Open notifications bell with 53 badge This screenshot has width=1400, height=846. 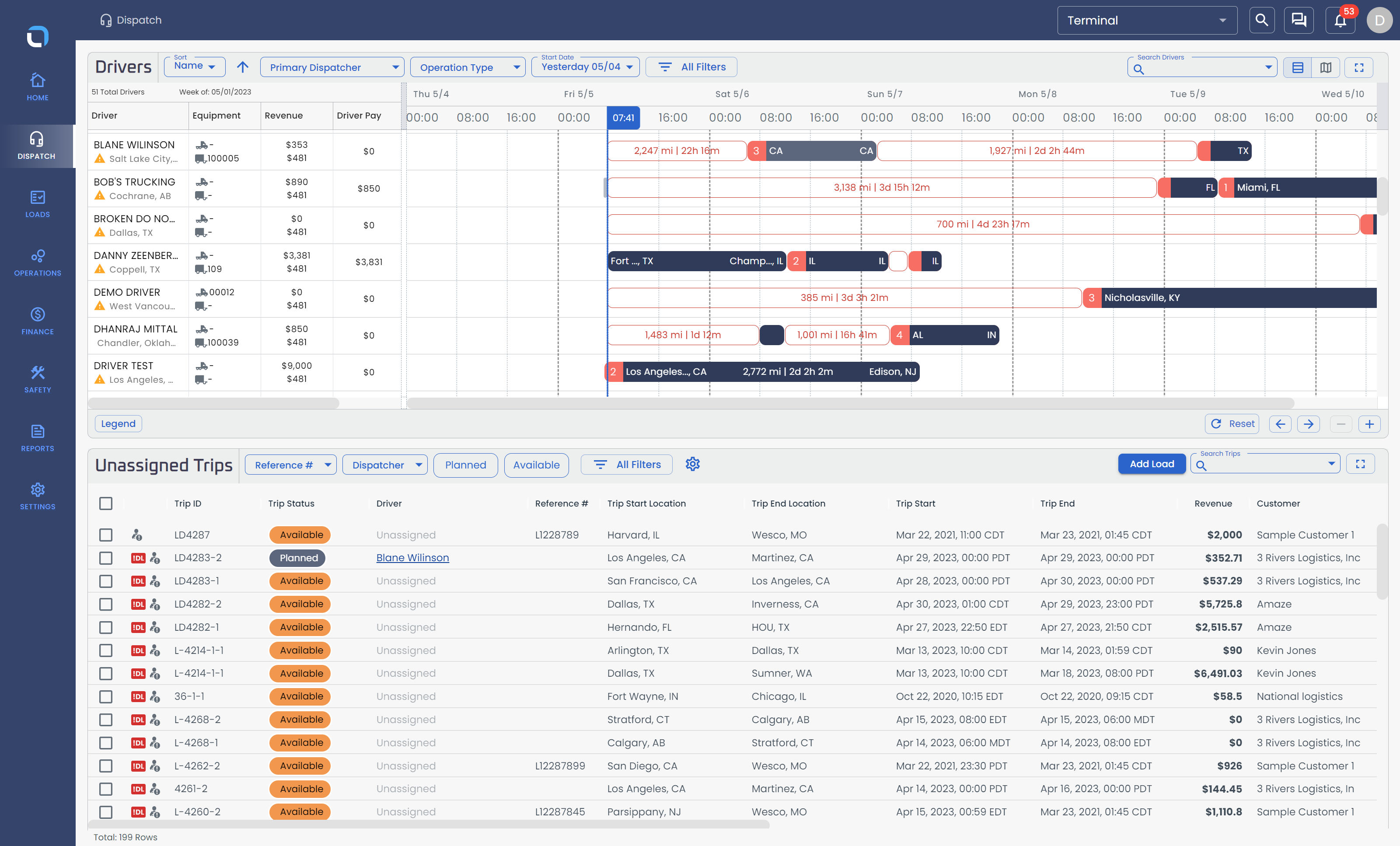point(1341,21)
